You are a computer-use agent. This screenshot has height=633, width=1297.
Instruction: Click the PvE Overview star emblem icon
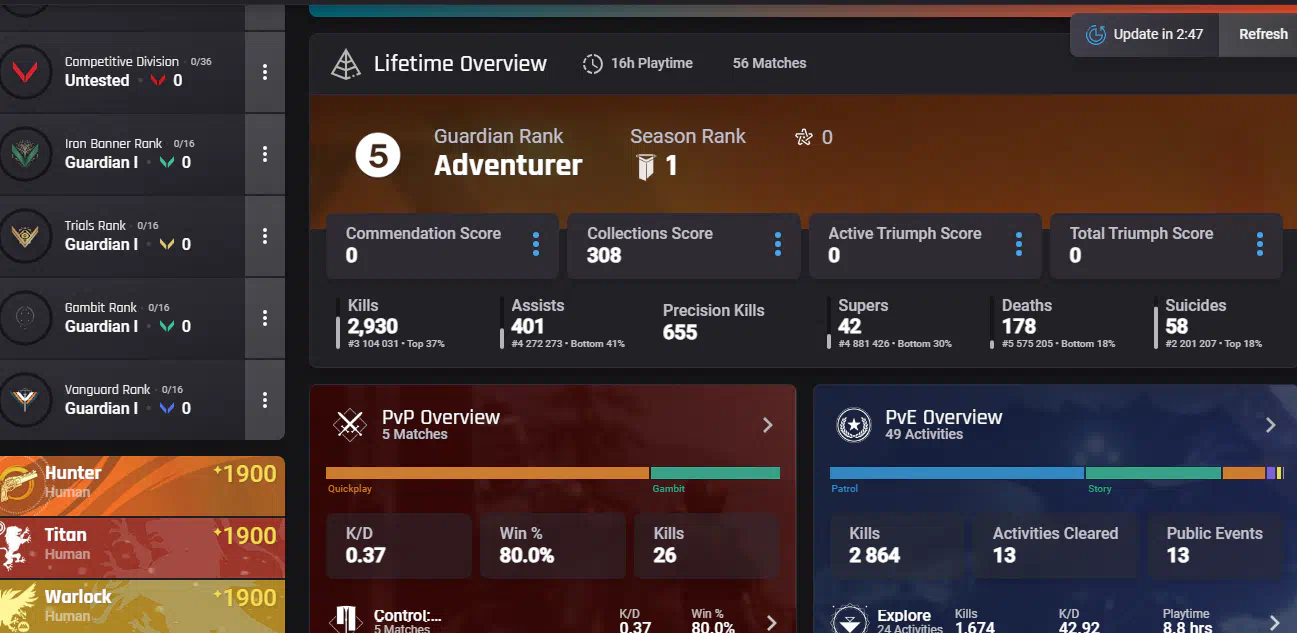click(x=853, y=425)
